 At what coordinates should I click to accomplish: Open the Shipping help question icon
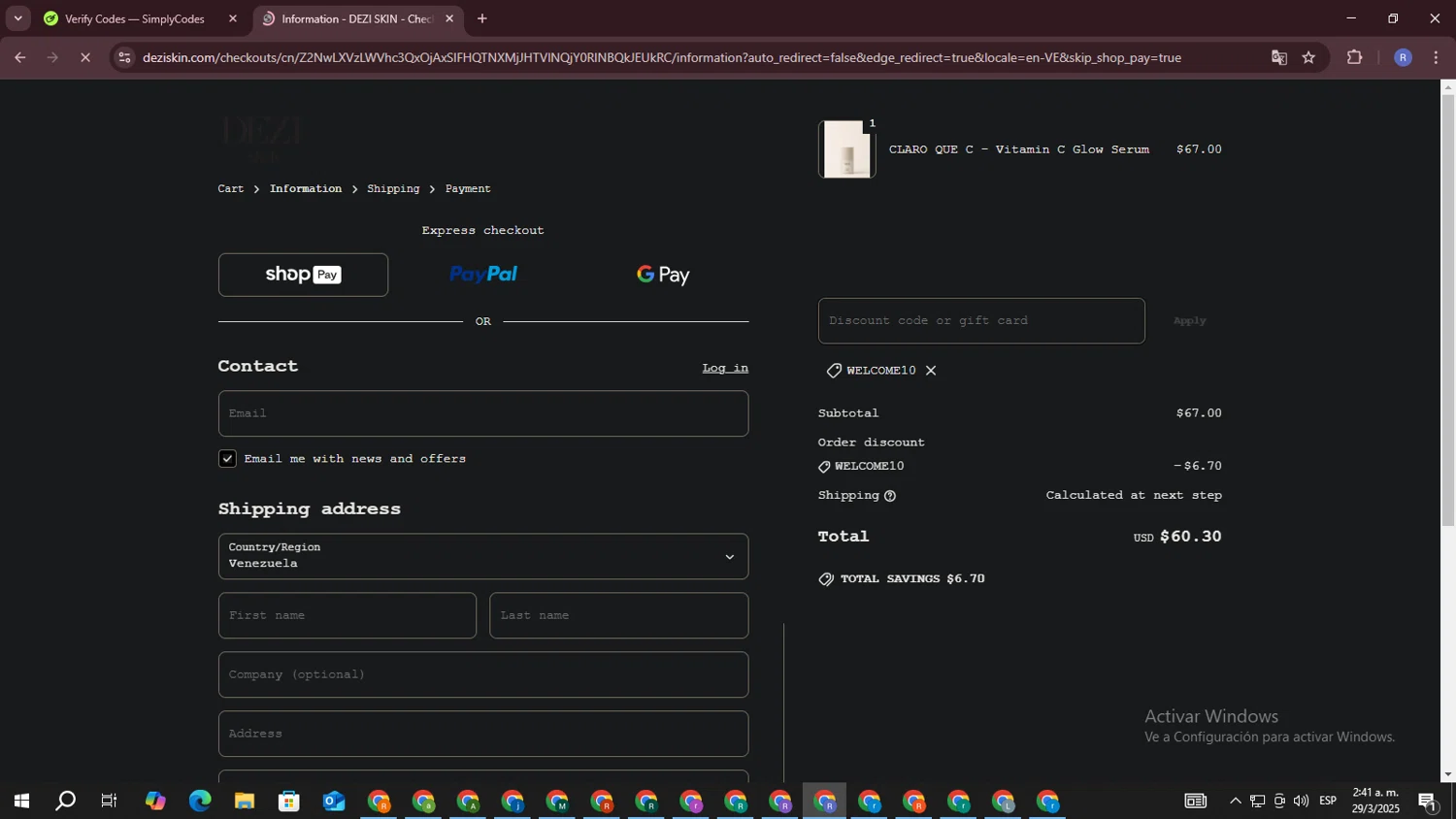pyautogui.click(x=890, y=496)
